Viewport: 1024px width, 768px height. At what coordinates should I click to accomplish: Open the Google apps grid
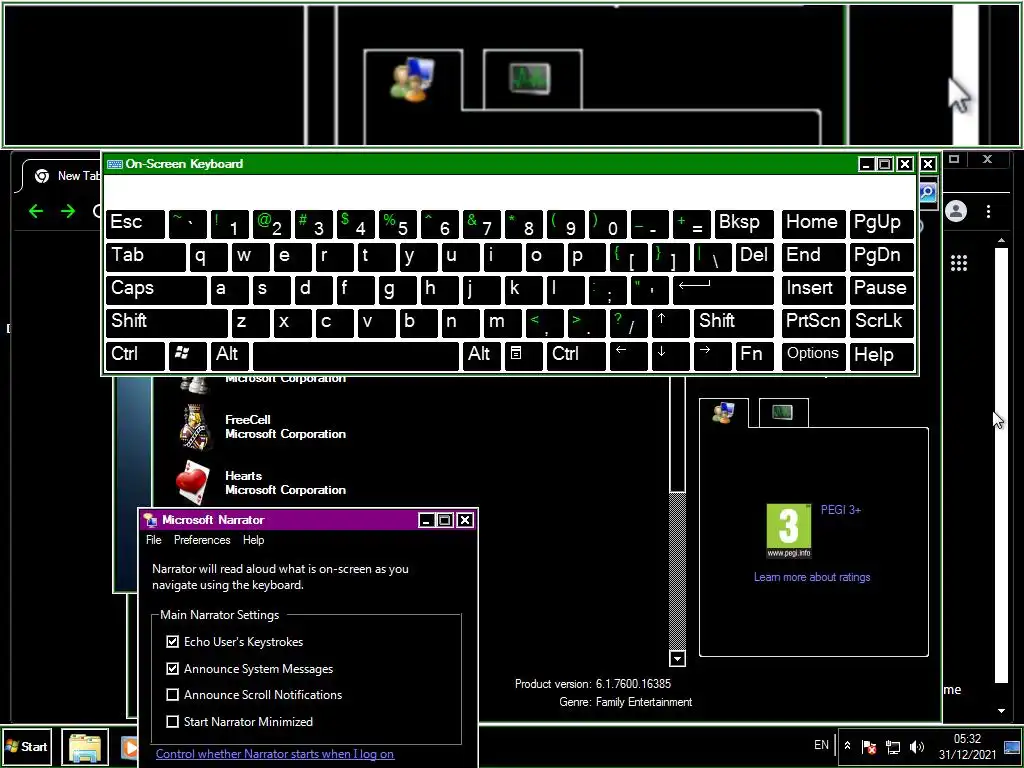coord(959,263)
